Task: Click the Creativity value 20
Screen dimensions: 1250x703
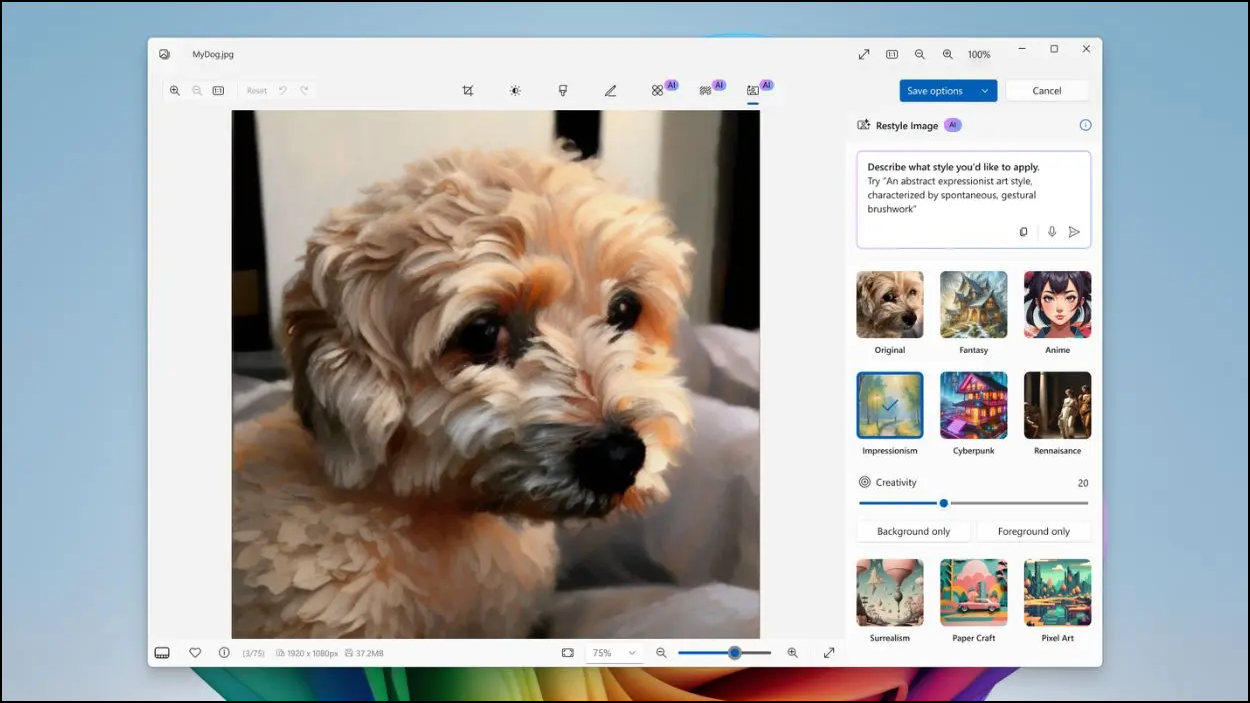Action: point(1083,483)
